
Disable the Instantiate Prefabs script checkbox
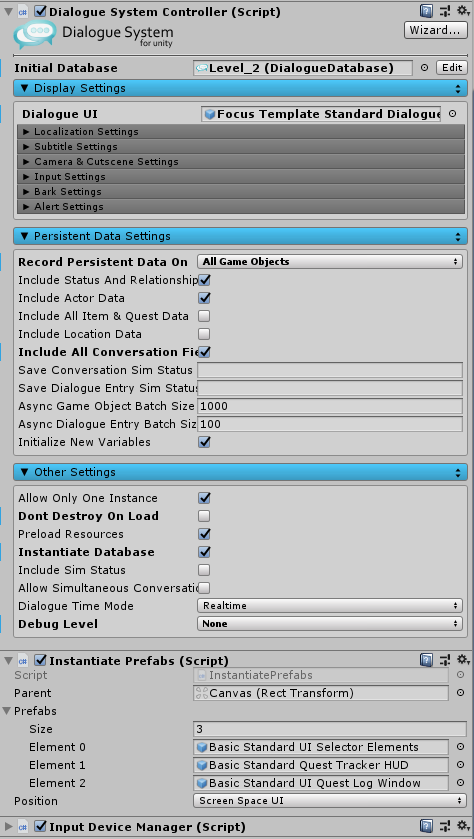40,660
